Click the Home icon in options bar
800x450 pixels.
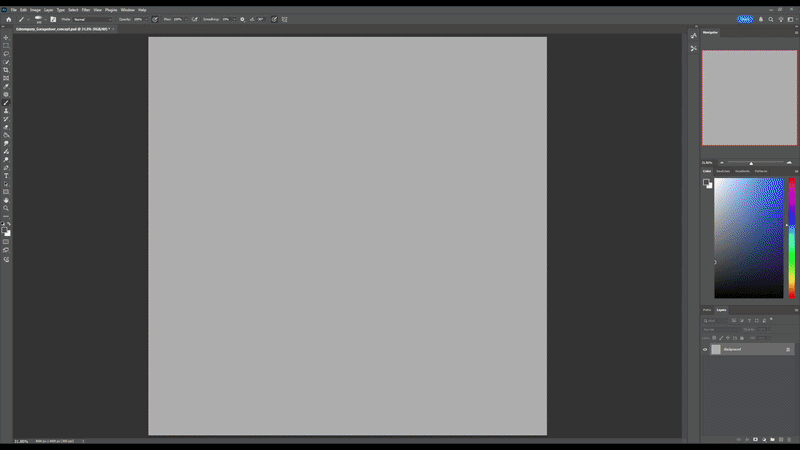pyautogui.click(x=9, y=19)
